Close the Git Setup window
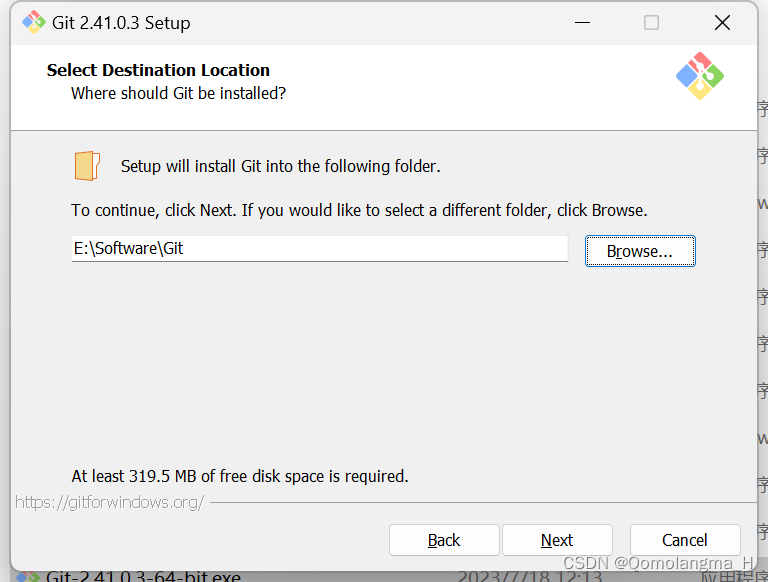Screen dimensions: 768x582 722,22
